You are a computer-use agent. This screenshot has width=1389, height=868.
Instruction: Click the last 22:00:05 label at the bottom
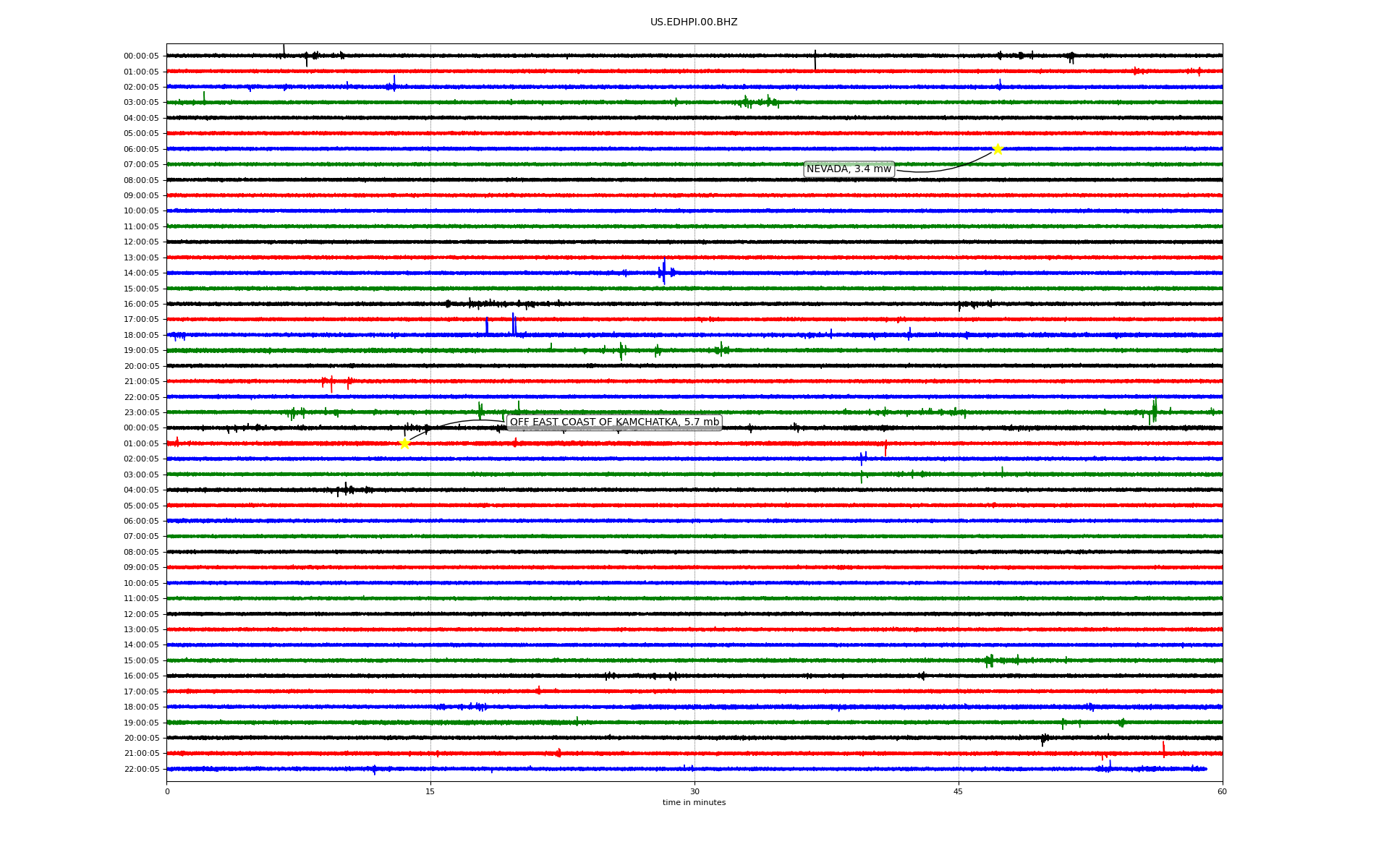tap(141, 770)
